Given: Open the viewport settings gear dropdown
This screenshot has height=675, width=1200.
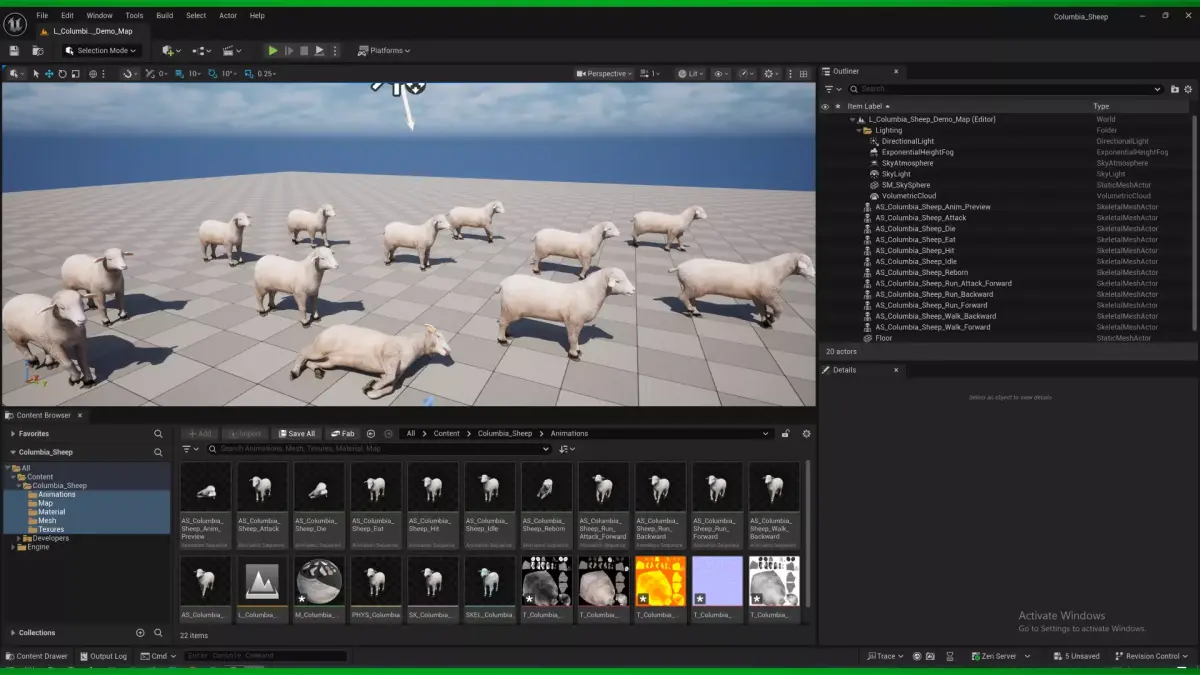Looking at the screenshot, I should (771, 74).
